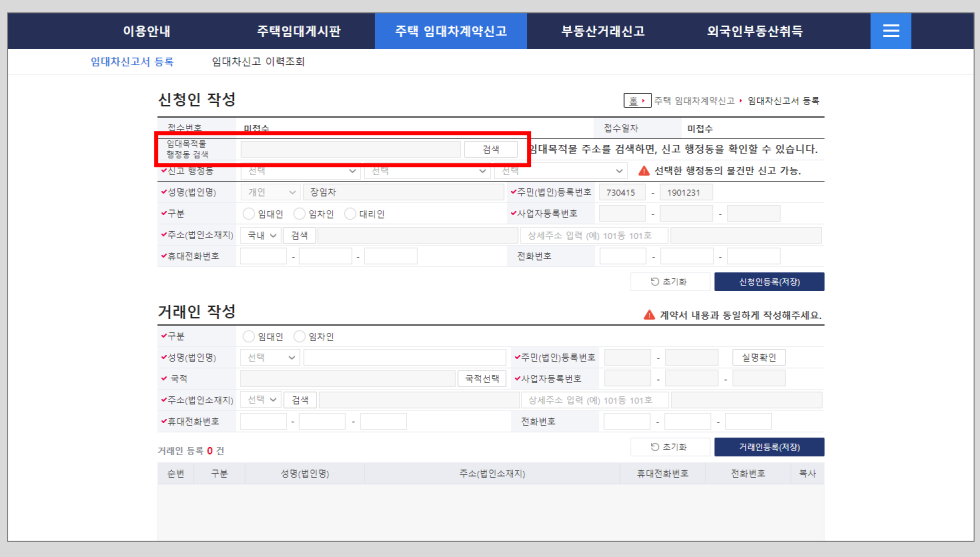The image size is (980, 557).
Task: Expand third 신고 행정동 dropdown
Action: (x=561, y=171)
